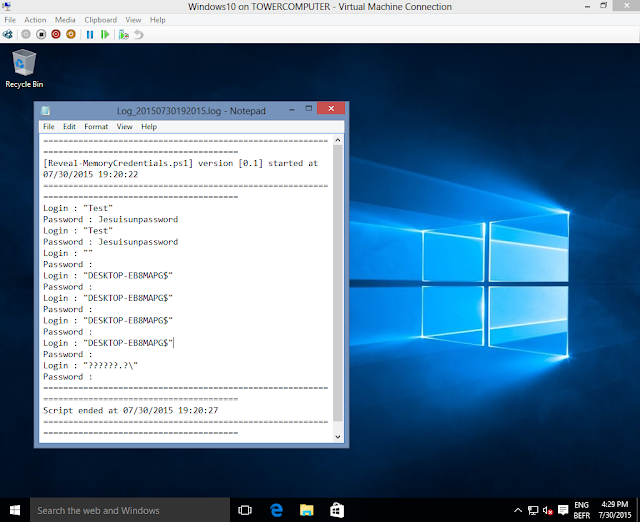
Task: Open the Store from the taskbar
Action: (x=337, y=510)
